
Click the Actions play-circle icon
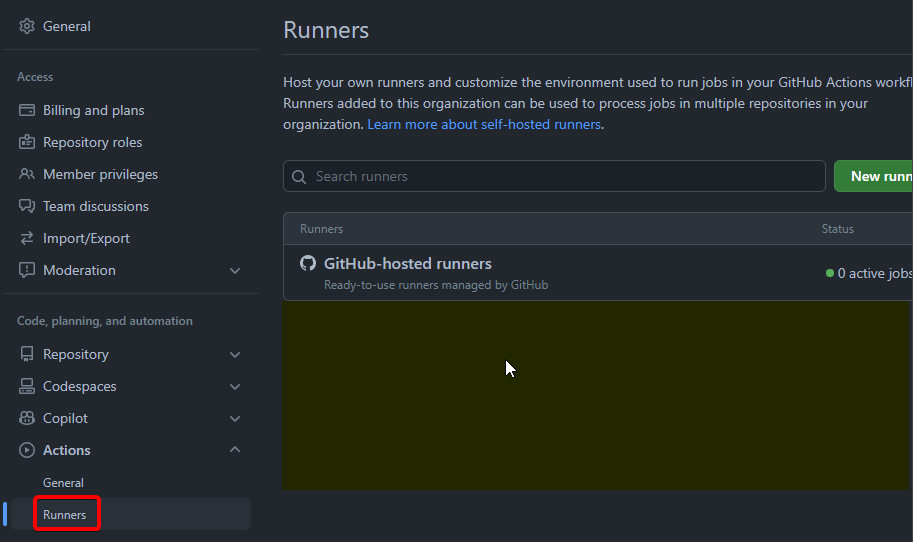(27, 450)
